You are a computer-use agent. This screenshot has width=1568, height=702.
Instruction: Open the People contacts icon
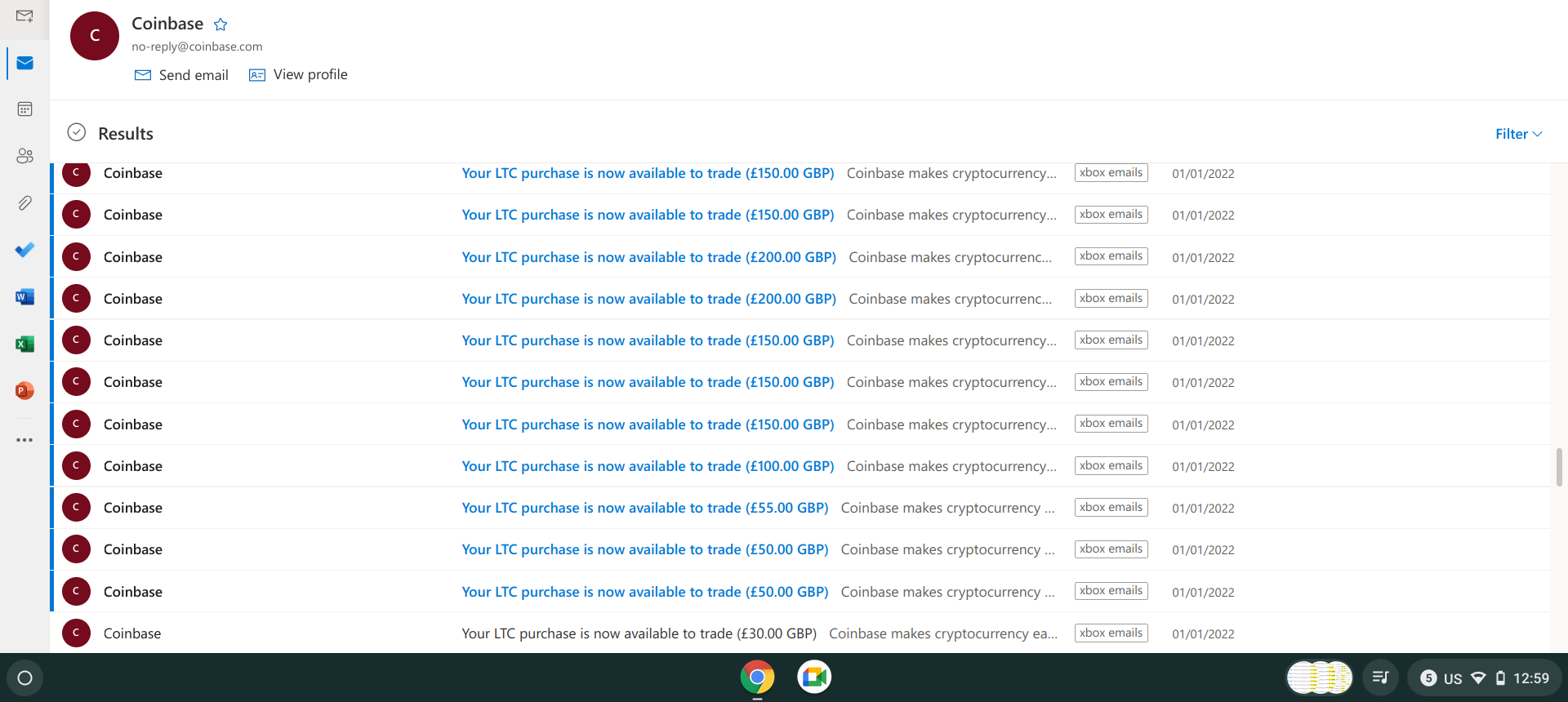point(24,156)
